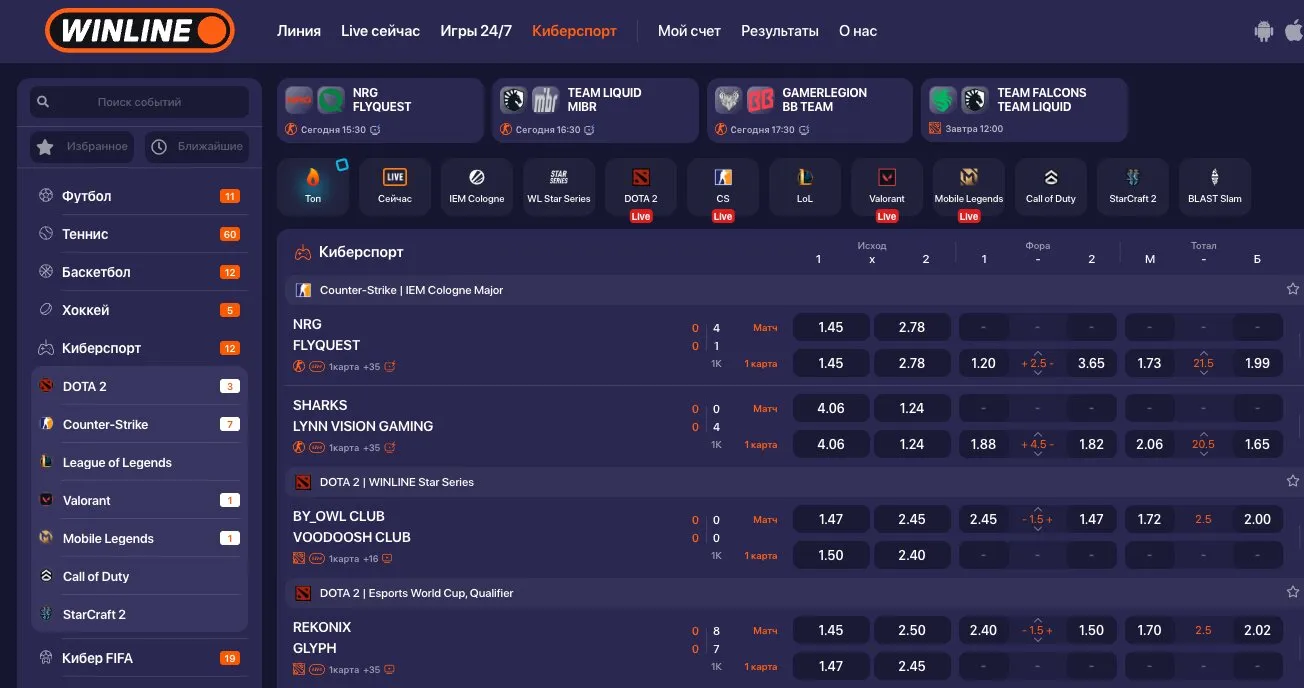This screenshot has height=688, width=1304.
Task: Select the Mobile Legends filter tile
Action: pos(969,187)
